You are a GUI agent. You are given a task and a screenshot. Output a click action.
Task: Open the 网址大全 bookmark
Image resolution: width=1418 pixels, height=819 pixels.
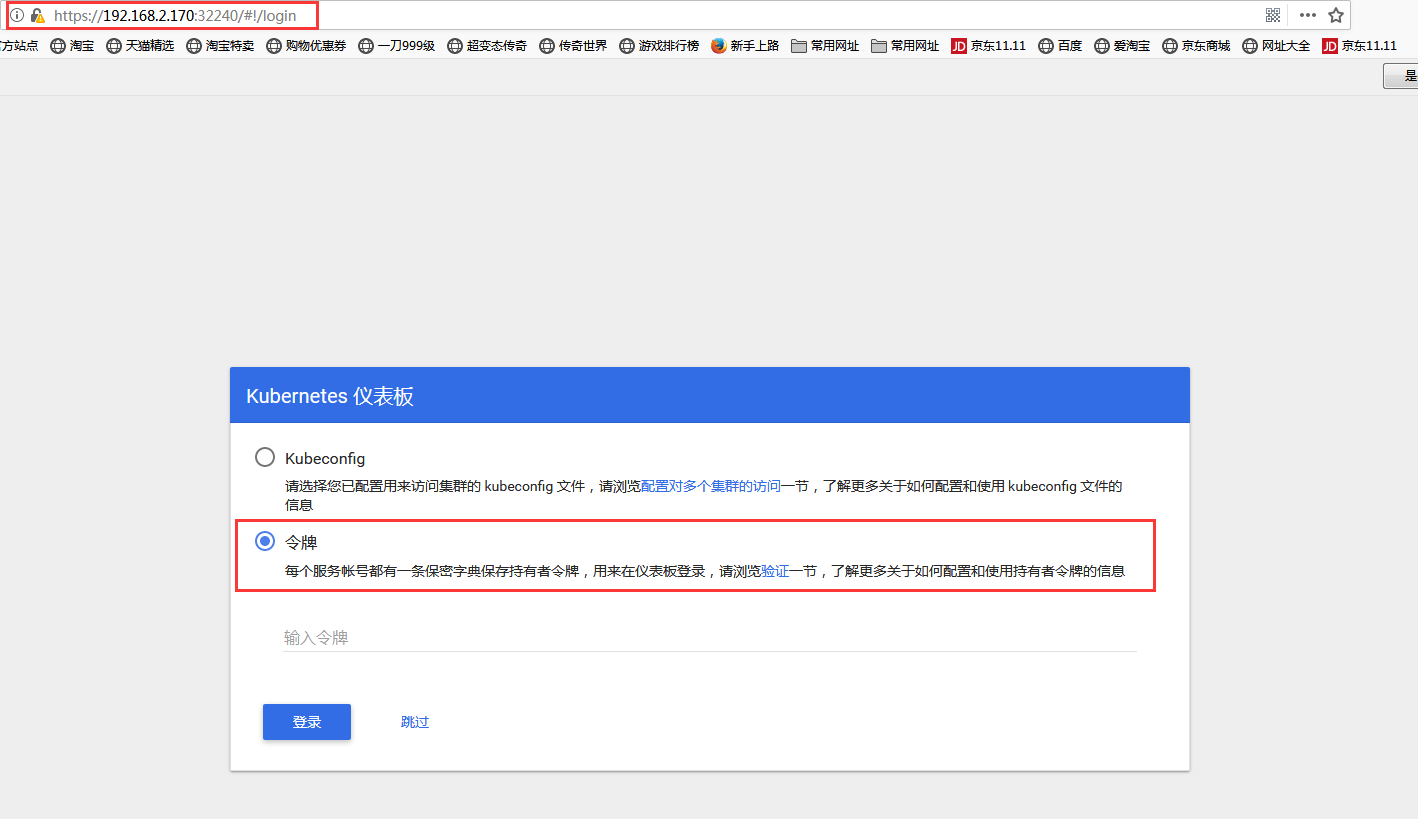(x=1276, y=45)
